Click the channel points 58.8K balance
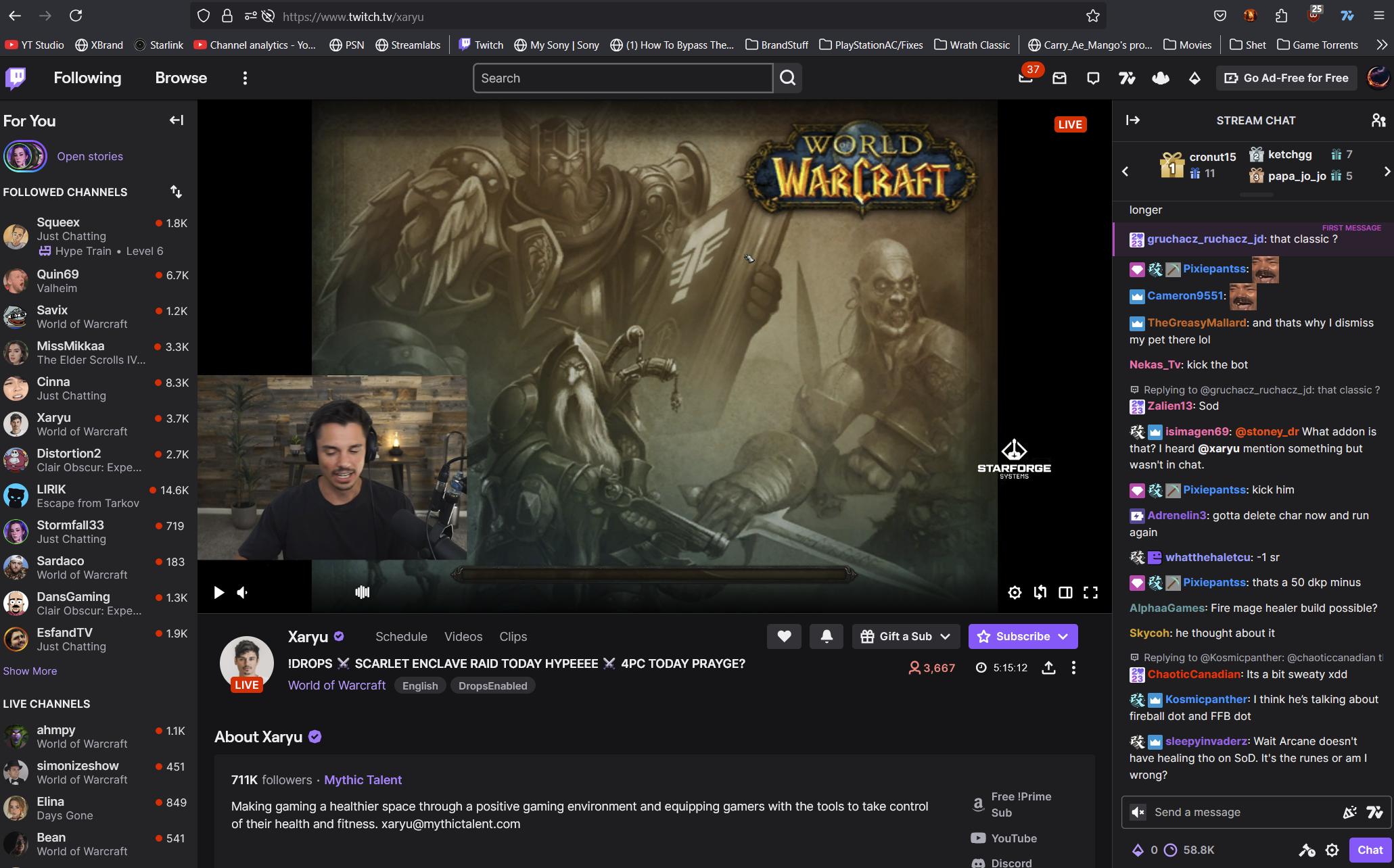Image resolution: width=1394 pixels, height=868 pixels. click(1189, 850)
